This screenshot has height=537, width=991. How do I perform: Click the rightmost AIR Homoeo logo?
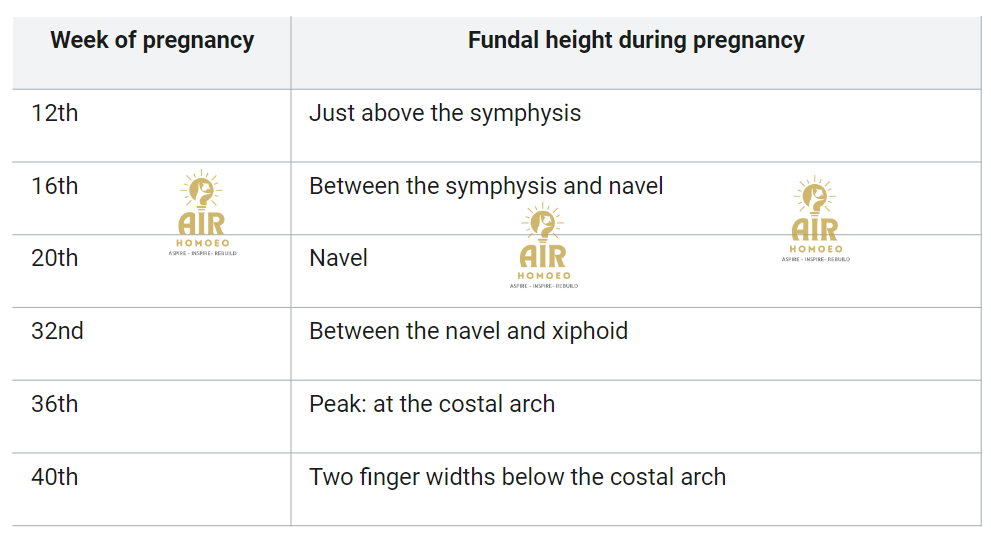(x=815, y=219)
